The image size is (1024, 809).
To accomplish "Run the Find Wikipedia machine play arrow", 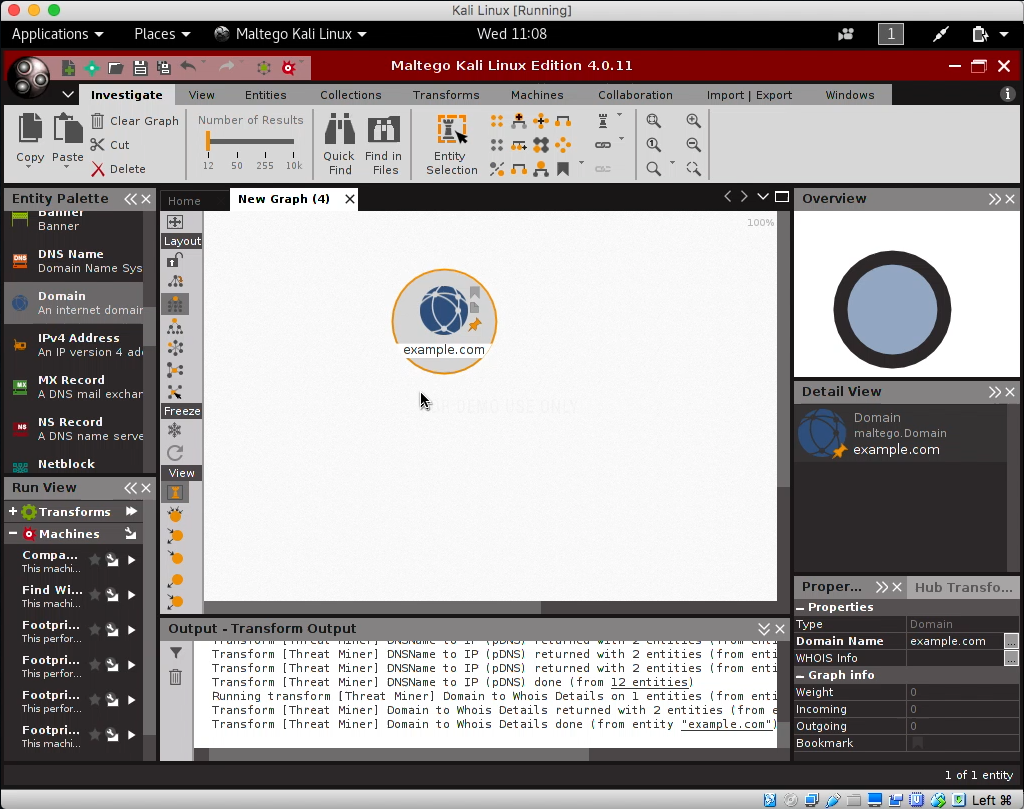I will [x=132, y=595].
